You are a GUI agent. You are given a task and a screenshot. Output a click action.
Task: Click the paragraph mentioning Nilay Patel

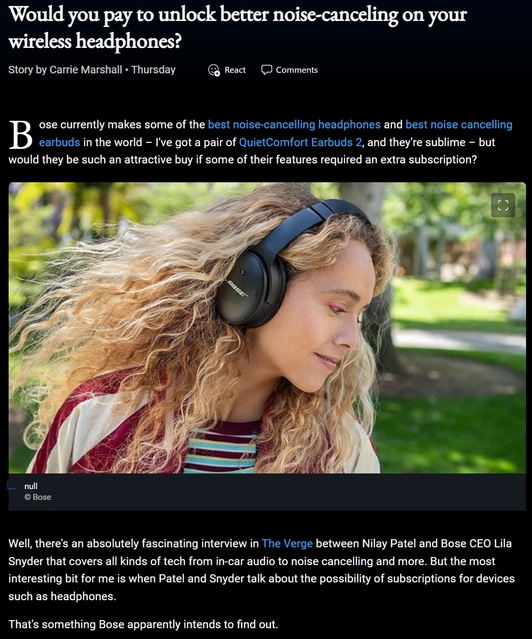pyautogui.click(x=261, y=570)
